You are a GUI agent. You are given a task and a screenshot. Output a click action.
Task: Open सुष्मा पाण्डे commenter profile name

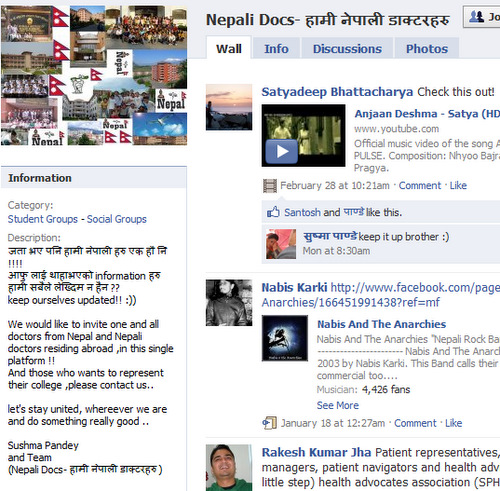pos(330,236)
